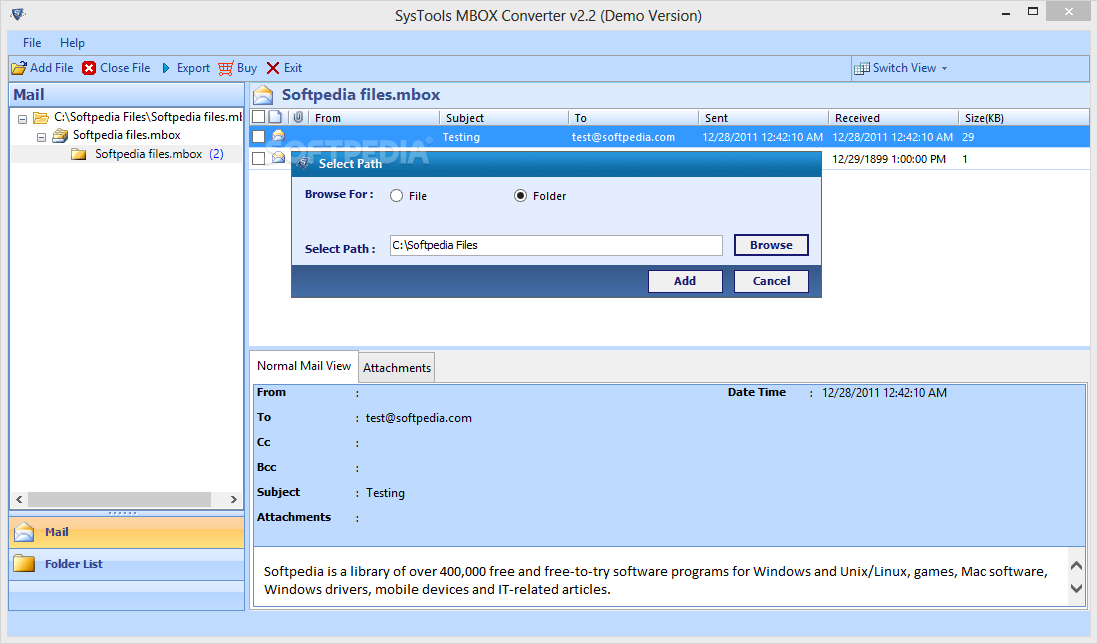Select the File radio button
The height and width of the screenshot is (644, 1098).
396,196
